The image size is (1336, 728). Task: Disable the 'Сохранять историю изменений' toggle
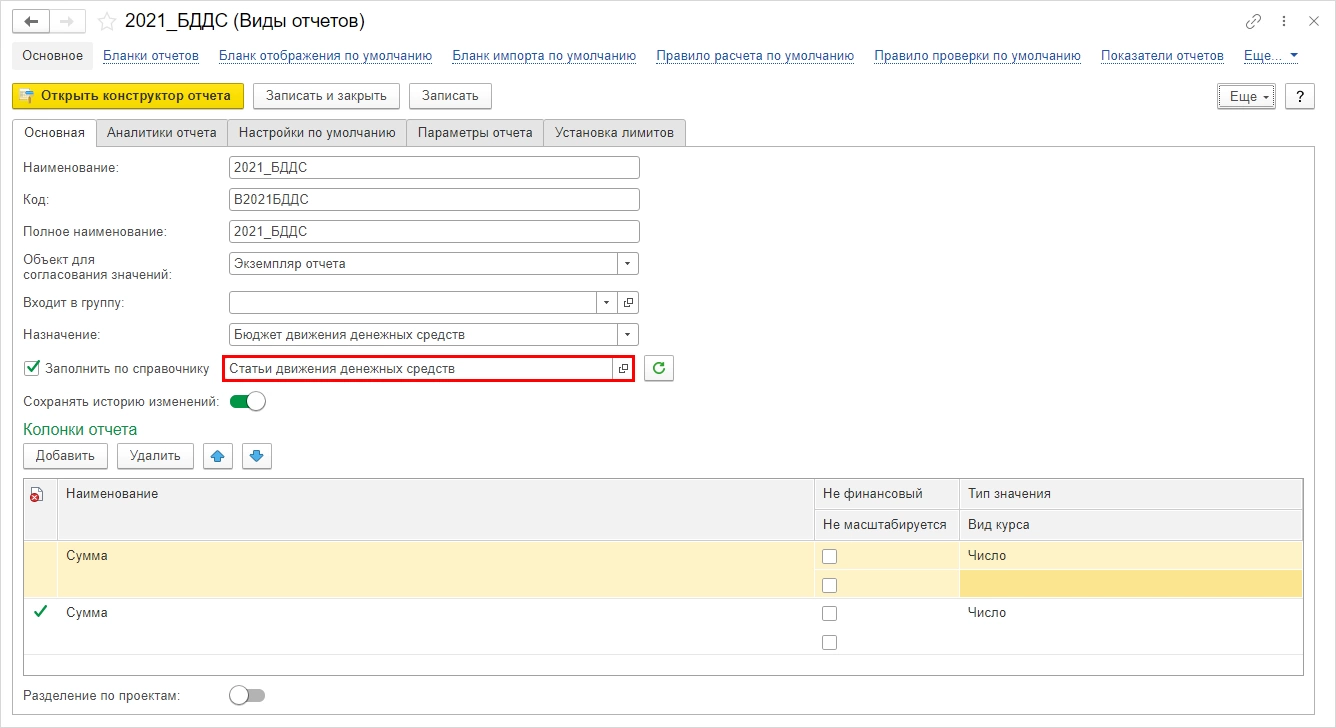coord(247,402)
